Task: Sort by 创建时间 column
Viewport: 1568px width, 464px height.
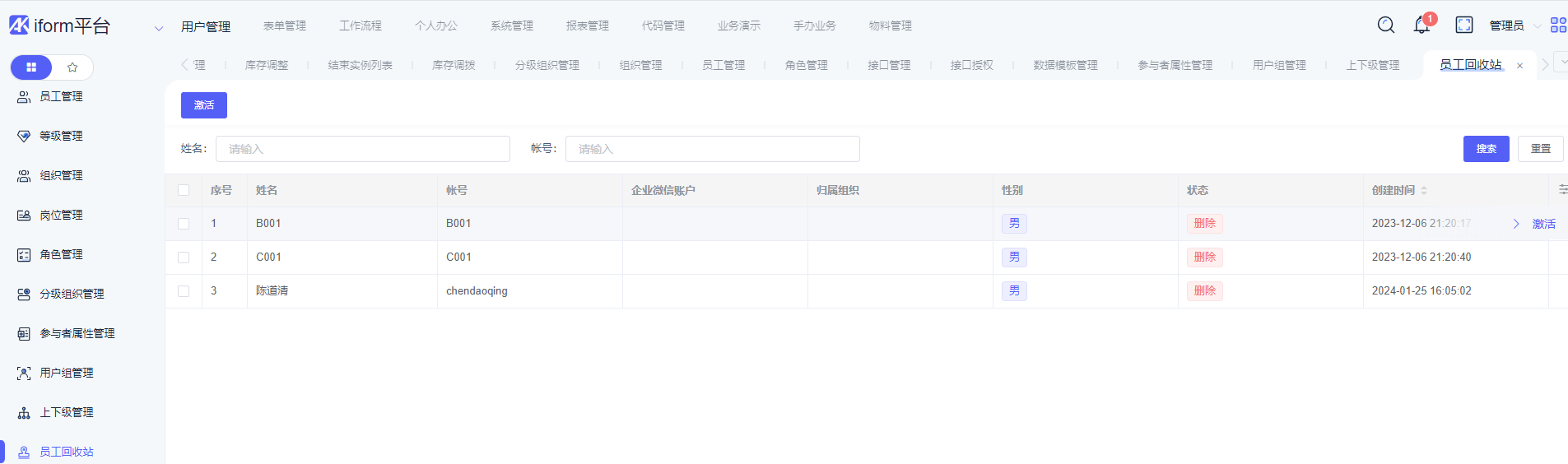Action: point(1423,190)
